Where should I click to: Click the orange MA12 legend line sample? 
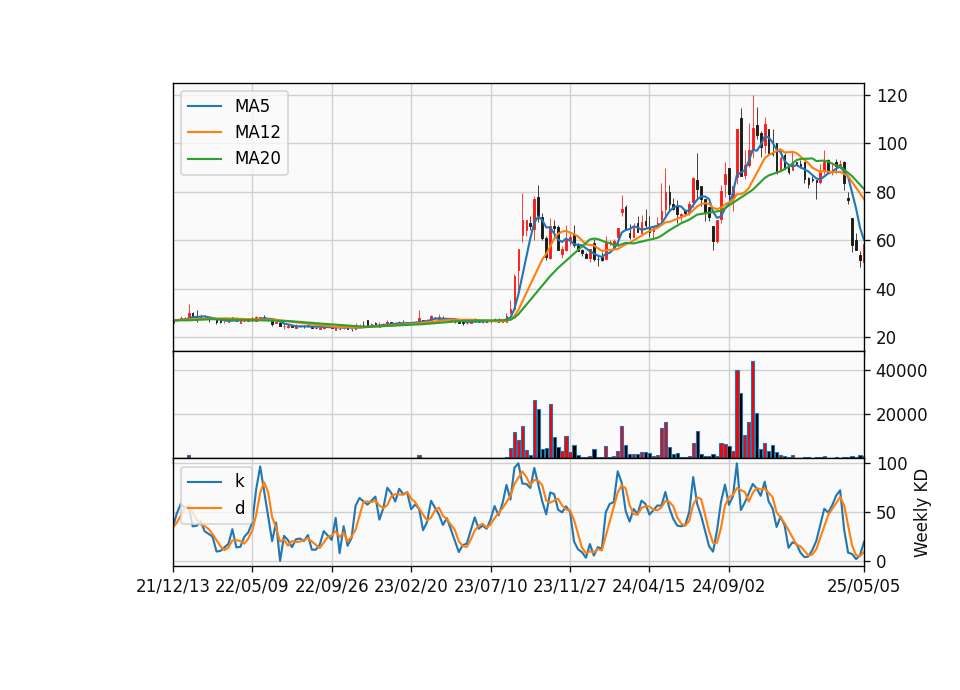204,132
